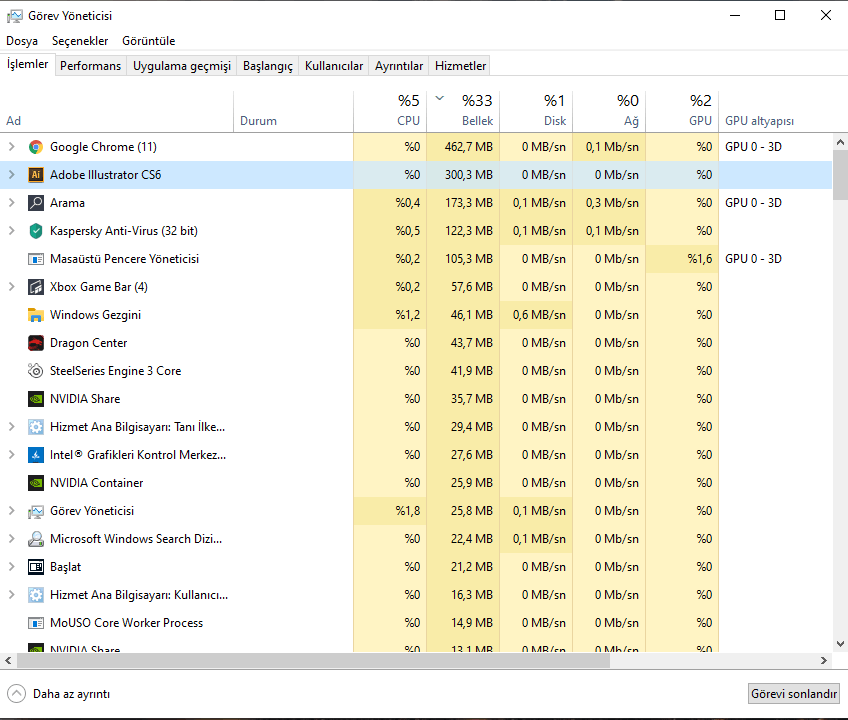Sort processes by the GPU column header
This screenshot has width=848, height=720.
point(682,111)
